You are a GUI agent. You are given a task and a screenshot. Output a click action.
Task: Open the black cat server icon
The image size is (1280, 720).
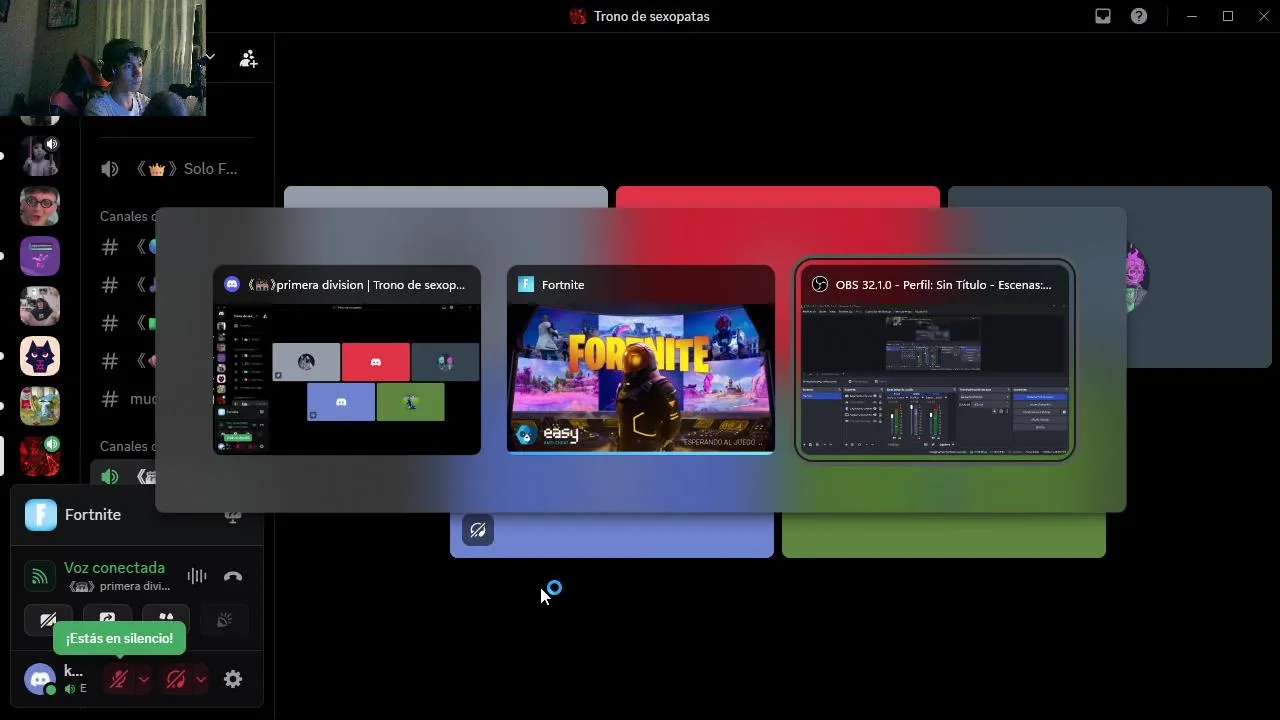click(40, 356)
